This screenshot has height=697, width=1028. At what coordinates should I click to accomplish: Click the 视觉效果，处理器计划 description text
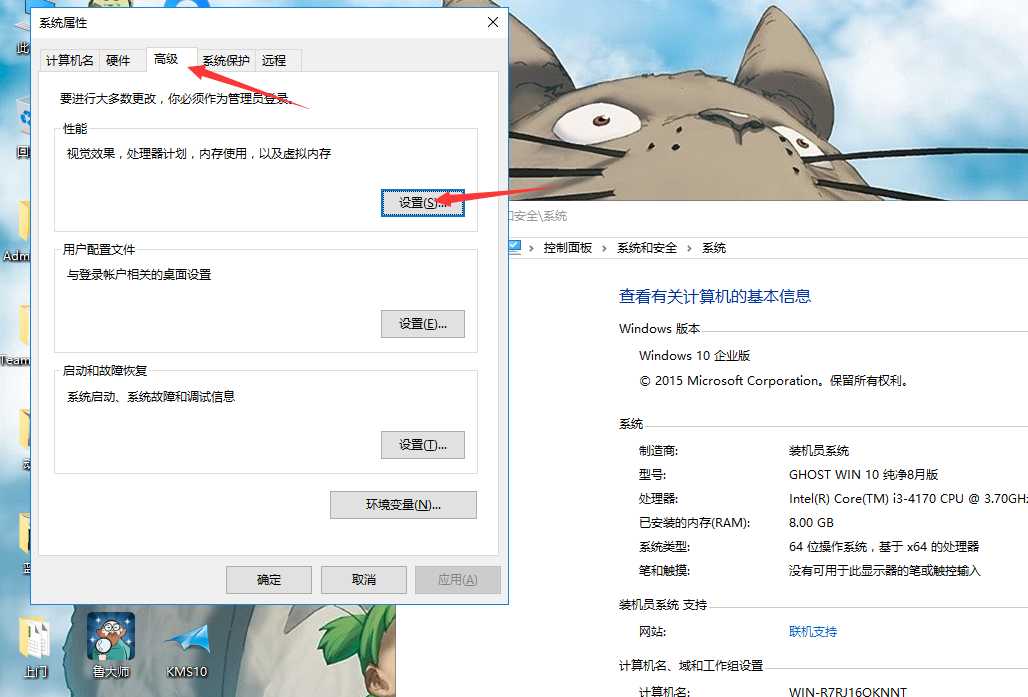(199, 153)
